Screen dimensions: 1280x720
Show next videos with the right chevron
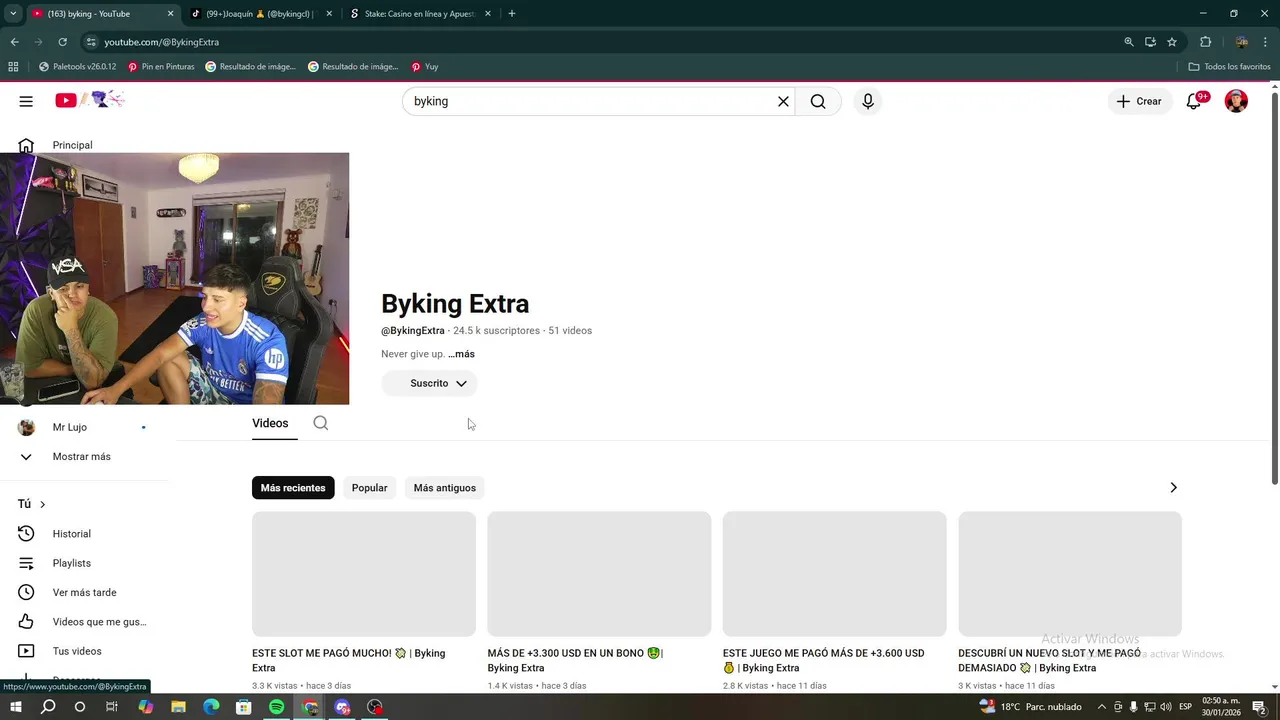pos(1173,488)
